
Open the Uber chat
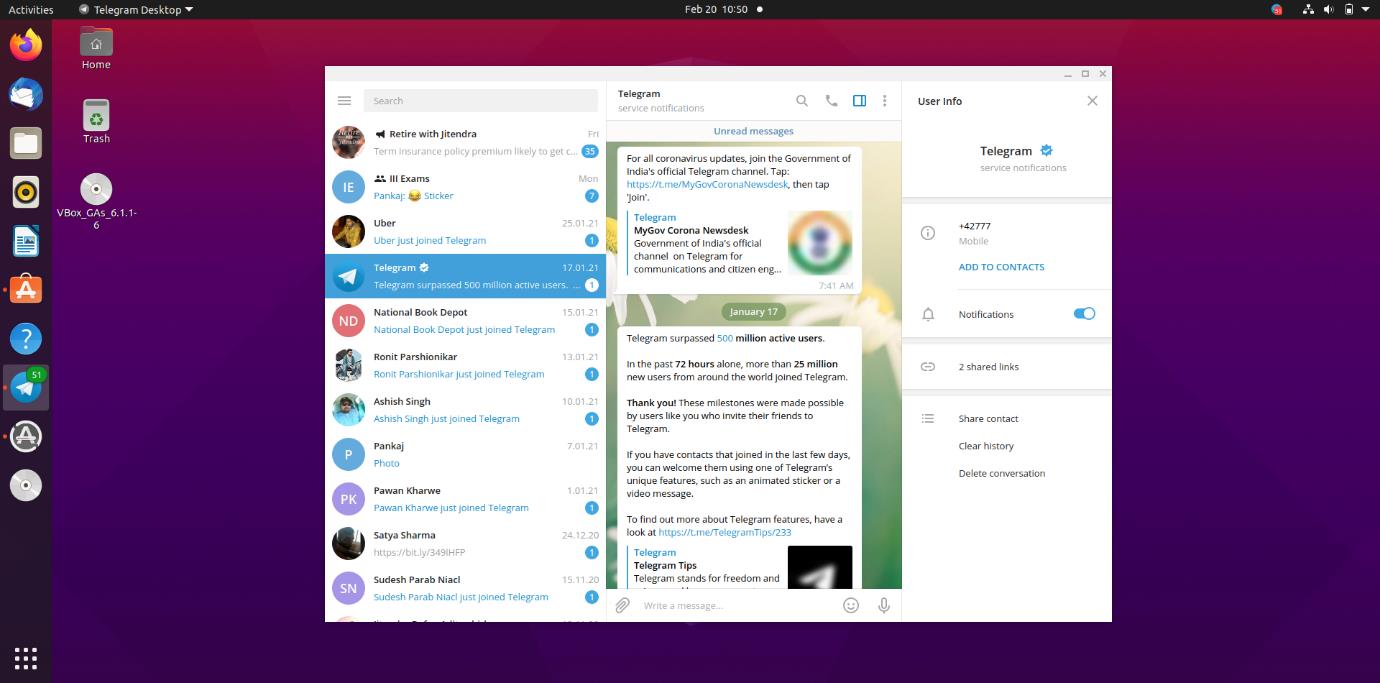click(465, 232)
